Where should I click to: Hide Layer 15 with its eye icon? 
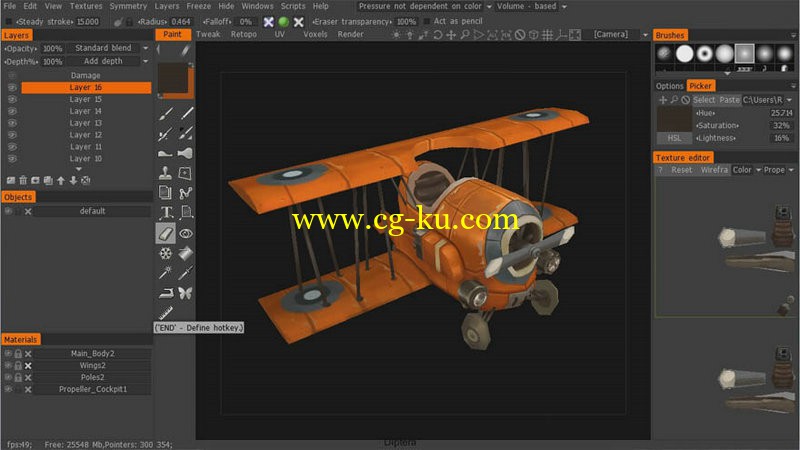[x=12, y=99]
